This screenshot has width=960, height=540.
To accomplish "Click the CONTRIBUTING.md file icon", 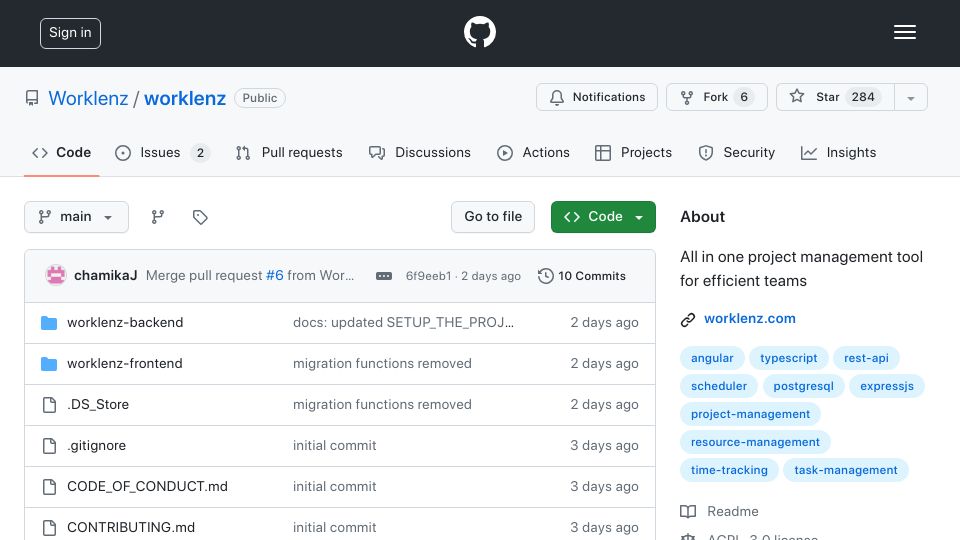I will [x=49, y=527].
